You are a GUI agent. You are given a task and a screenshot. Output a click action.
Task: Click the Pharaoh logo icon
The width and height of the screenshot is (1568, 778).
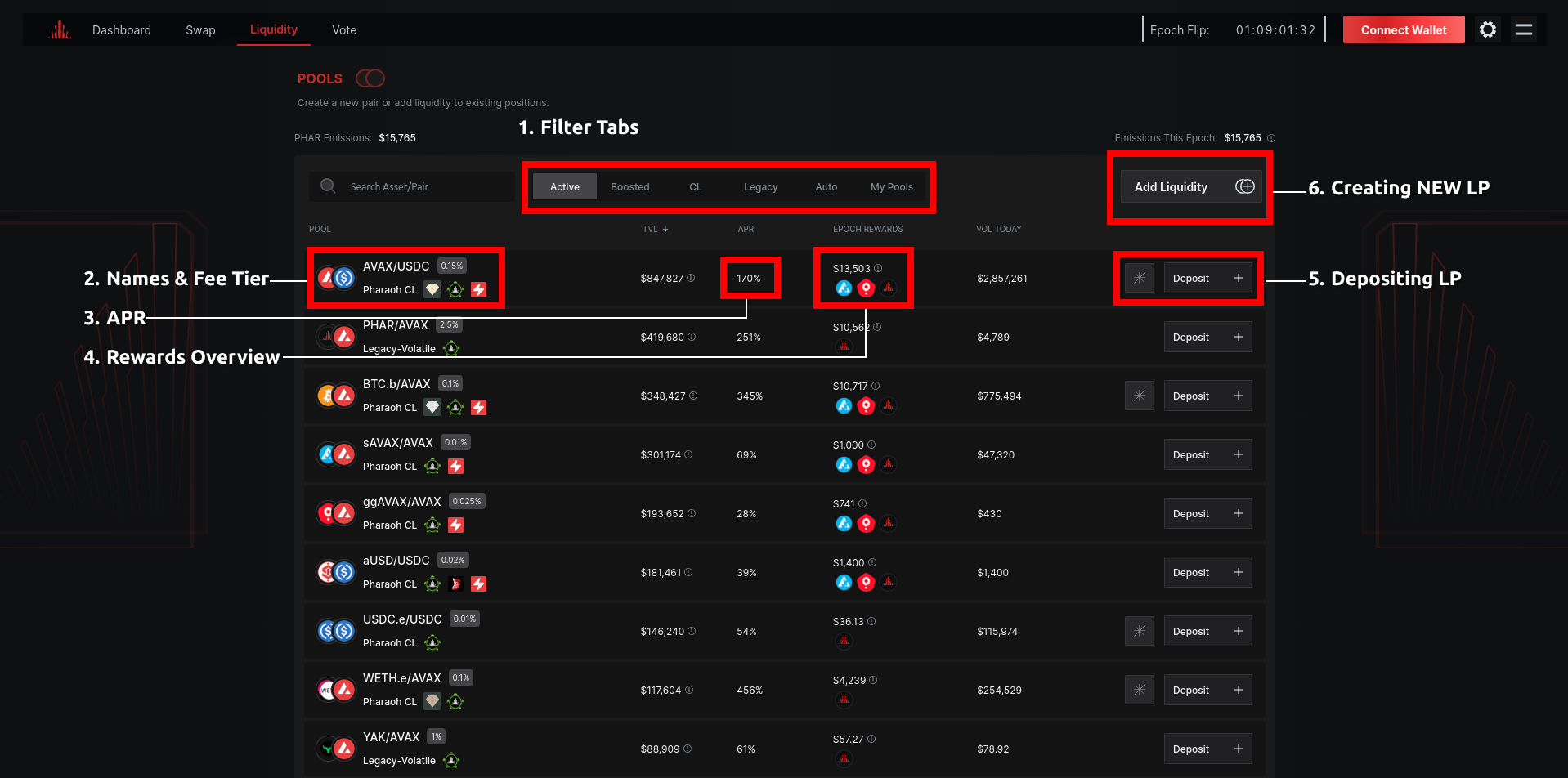pos(60,30)
